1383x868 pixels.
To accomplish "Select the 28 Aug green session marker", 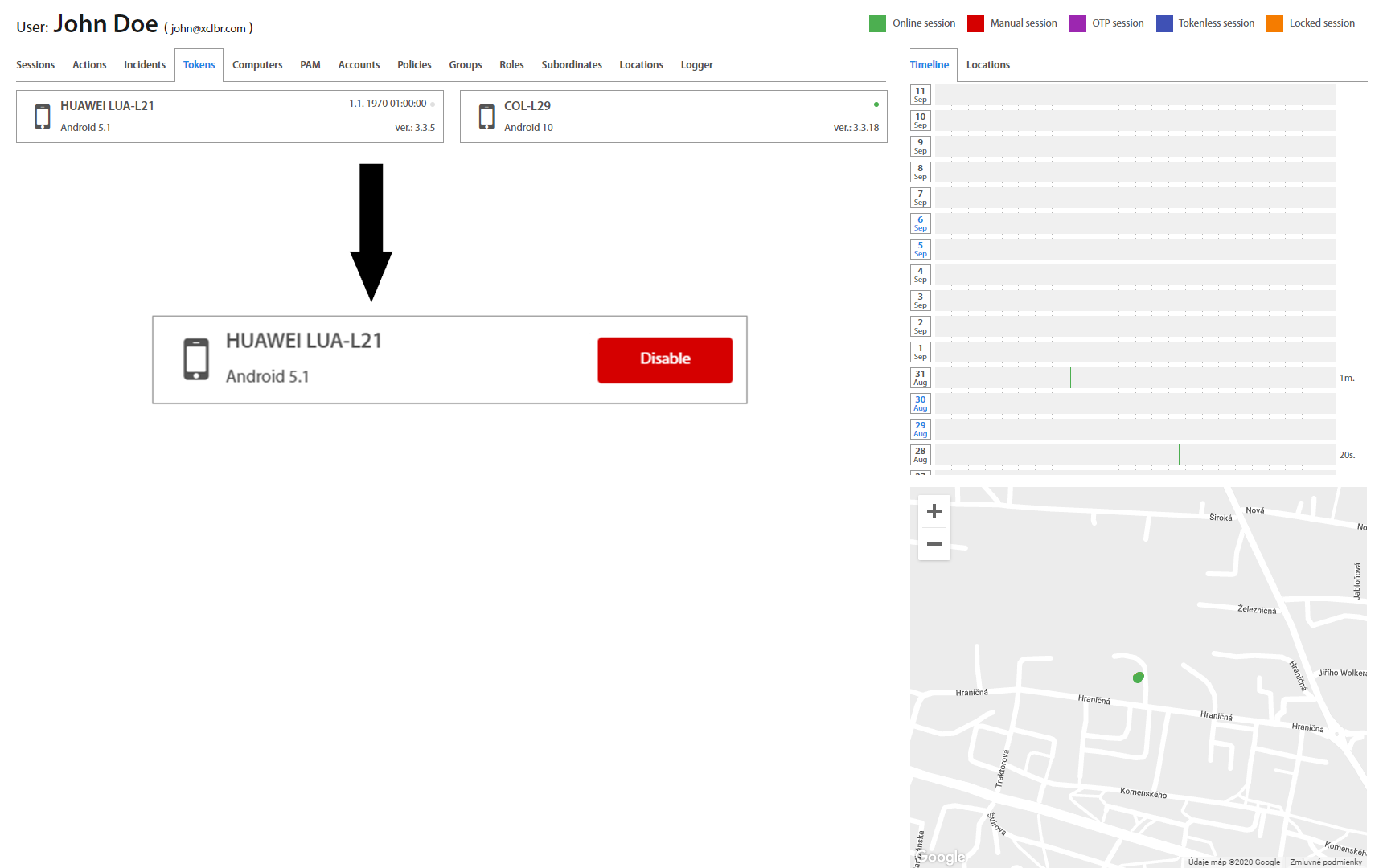I will 1179,455.
